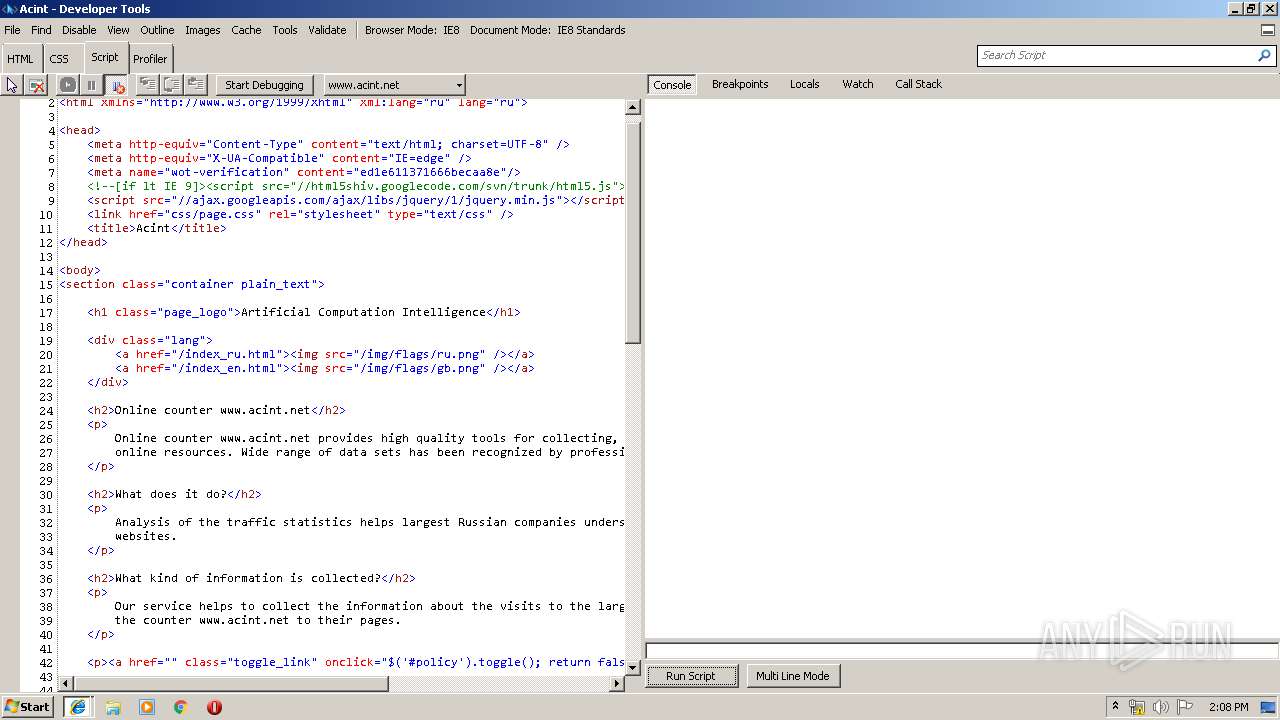Open the Windows Start menu
This screenshot has height=720, width=1280.
click(28, 707)
